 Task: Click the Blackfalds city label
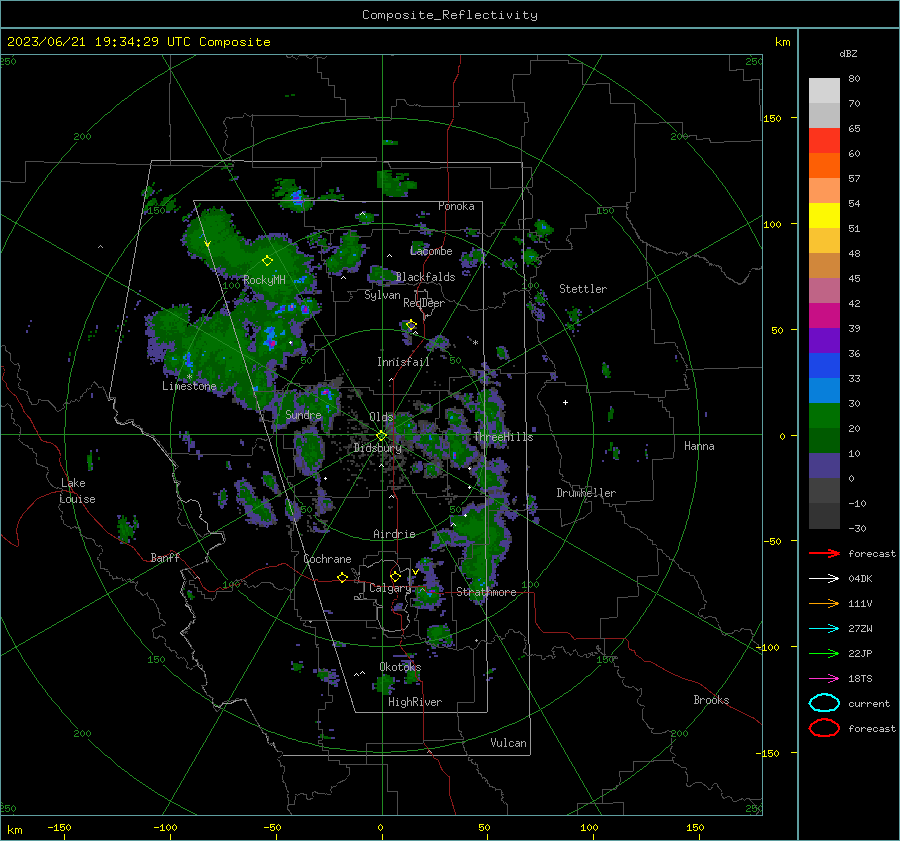[x=425, y=277]
